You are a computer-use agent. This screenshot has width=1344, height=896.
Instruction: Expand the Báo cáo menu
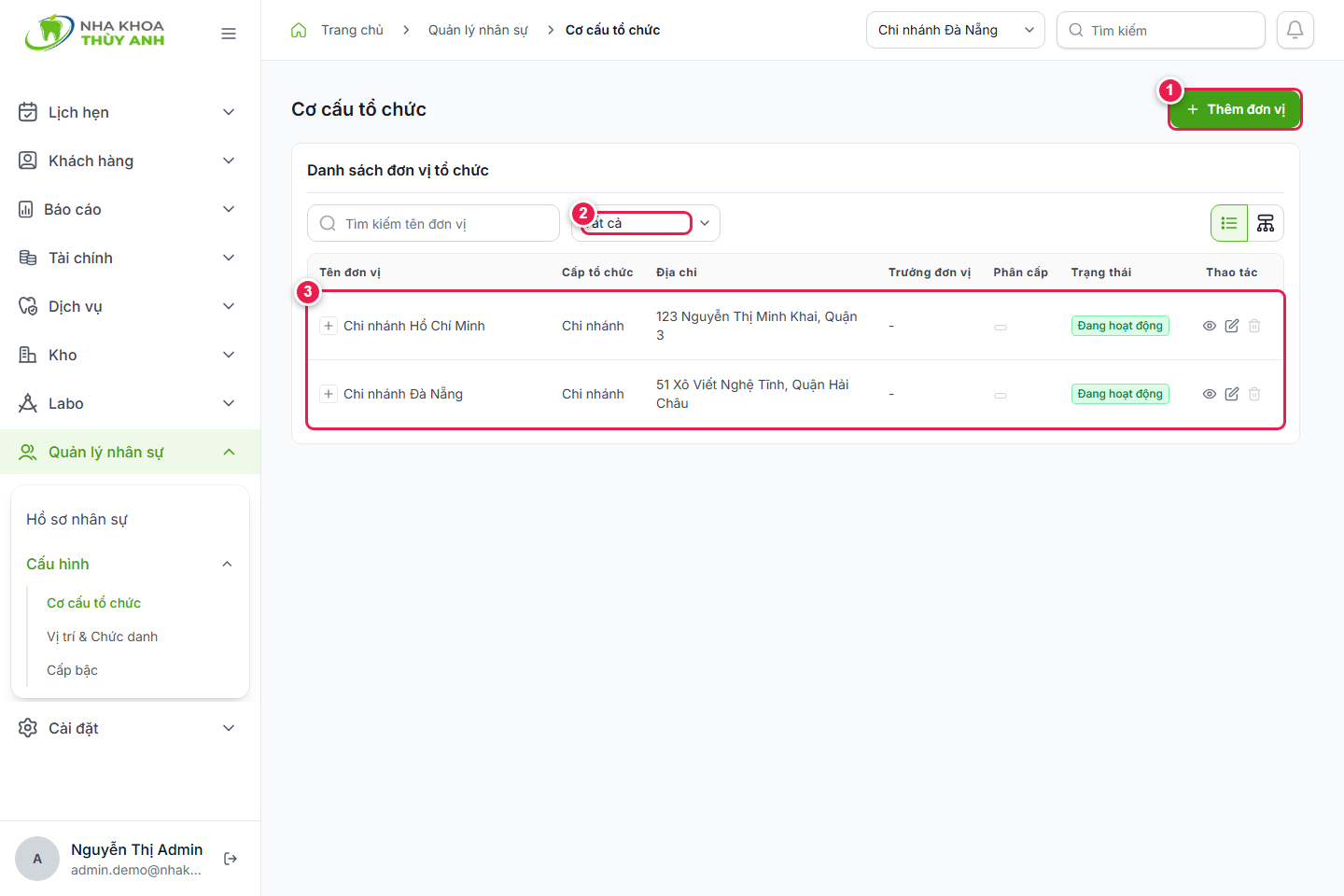click(x=131, y=209)
